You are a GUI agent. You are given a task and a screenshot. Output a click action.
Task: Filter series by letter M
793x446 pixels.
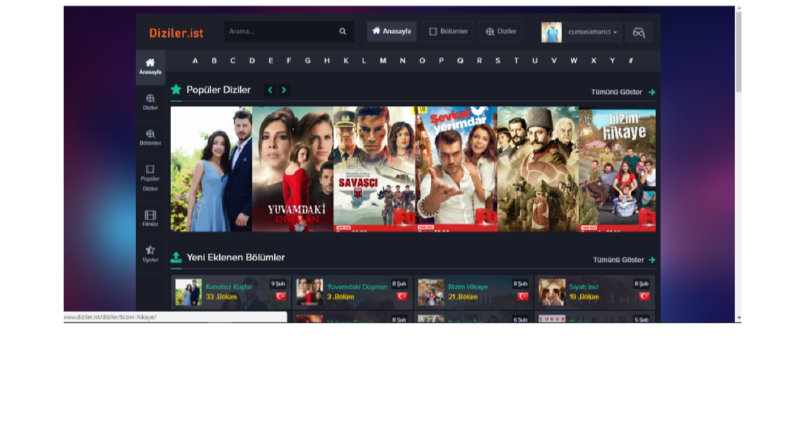click(x=383, y=61)
